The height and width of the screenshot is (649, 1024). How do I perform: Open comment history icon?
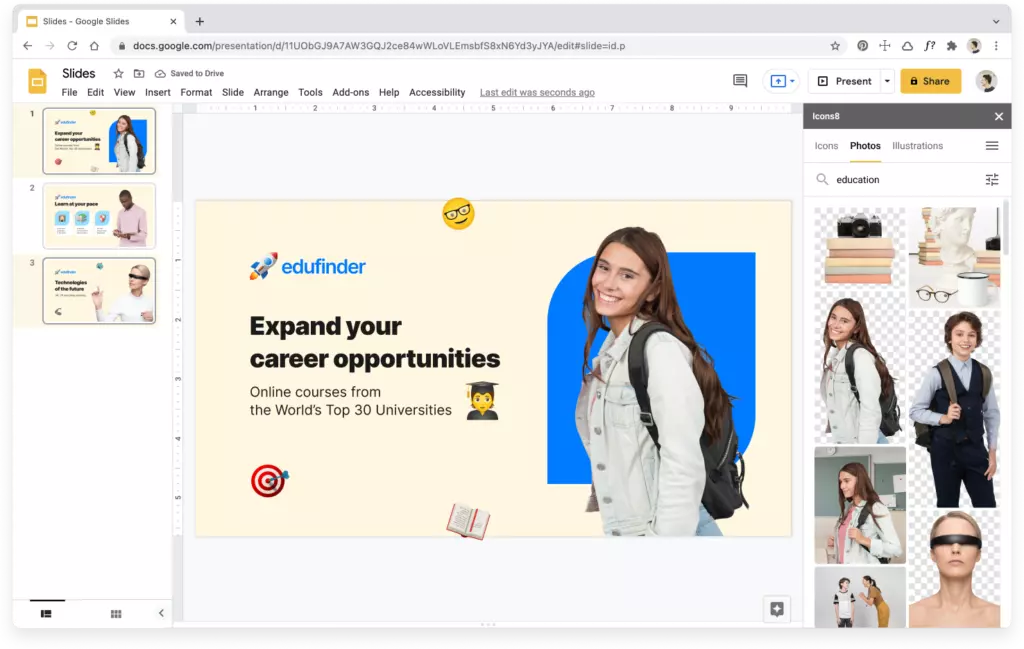coord(740,81)
